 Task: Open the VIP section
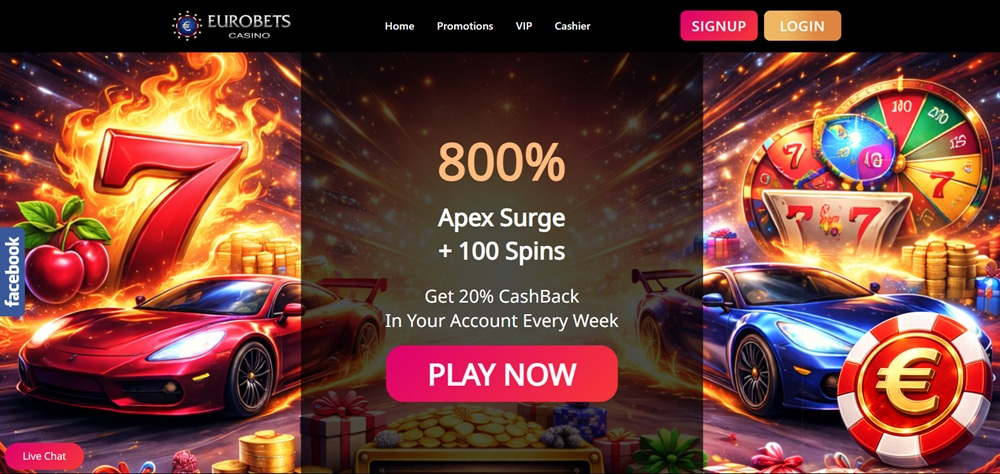(524, 26)
